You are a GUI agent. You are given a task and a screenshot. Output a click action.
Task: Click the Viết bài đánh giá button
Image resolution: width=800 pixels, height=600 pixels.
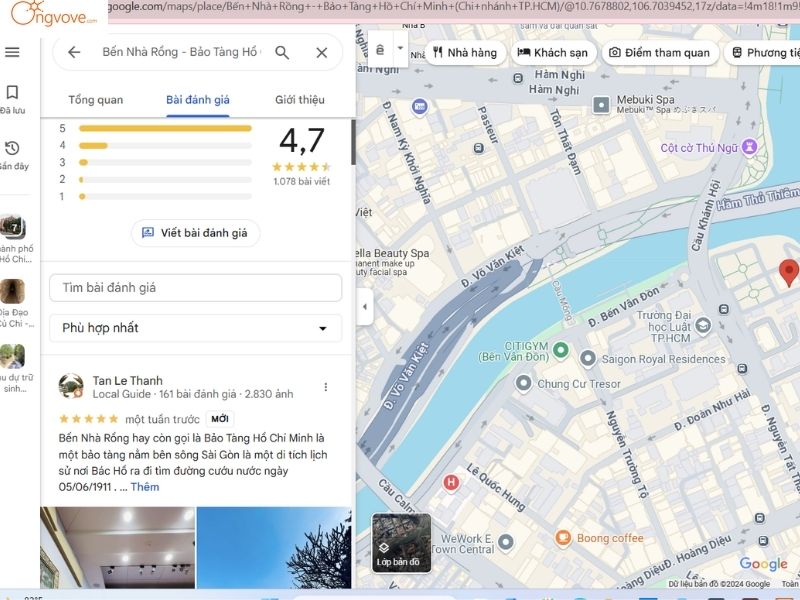click(196, 233)
